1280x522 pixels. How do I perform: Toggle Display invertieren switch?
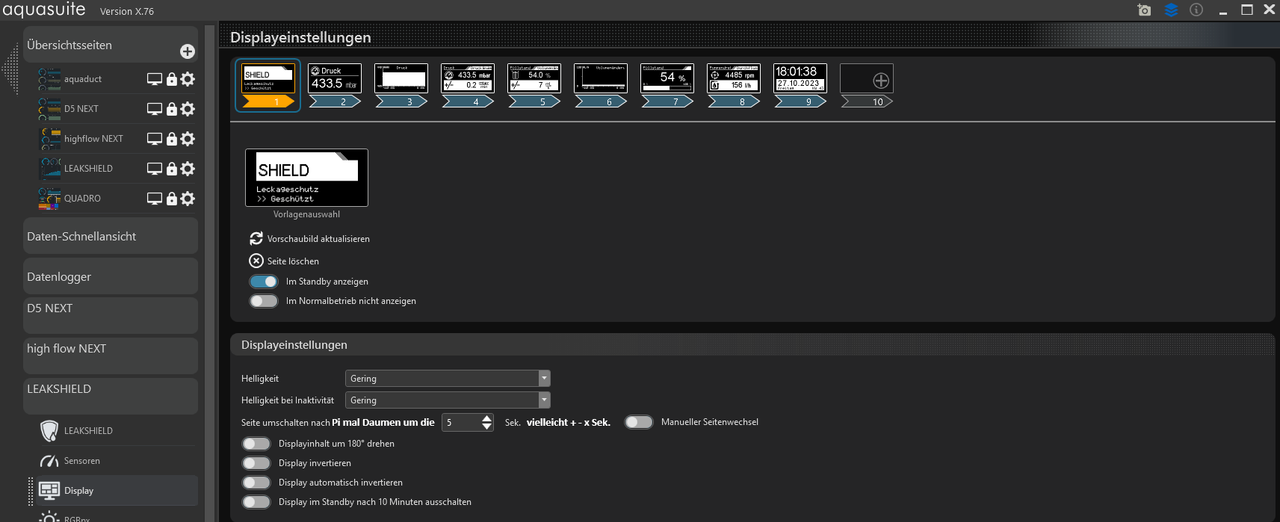pyautogui.click(x=256, y=463)
